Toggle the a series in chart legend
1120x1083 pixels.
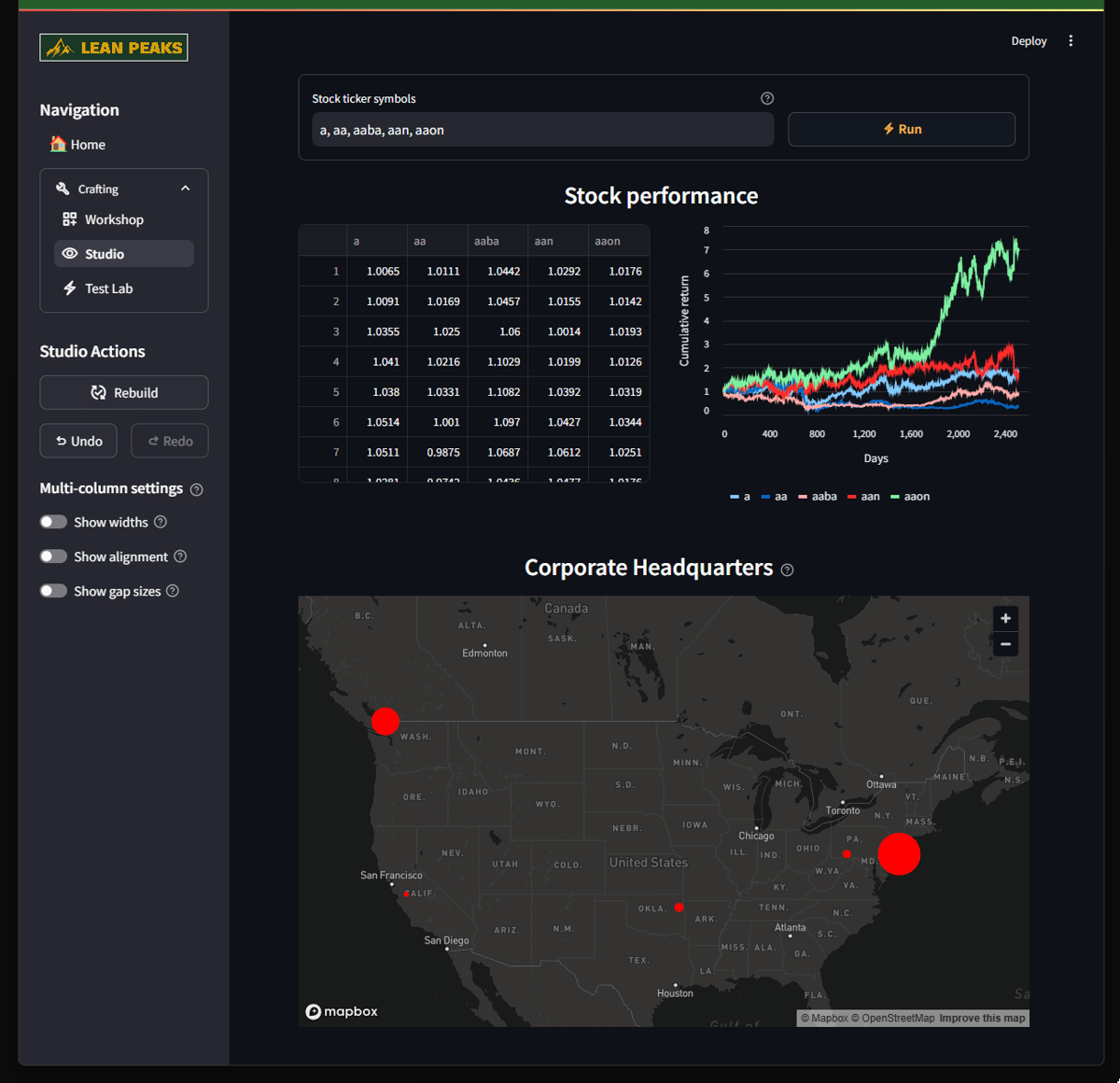[740, 497]
